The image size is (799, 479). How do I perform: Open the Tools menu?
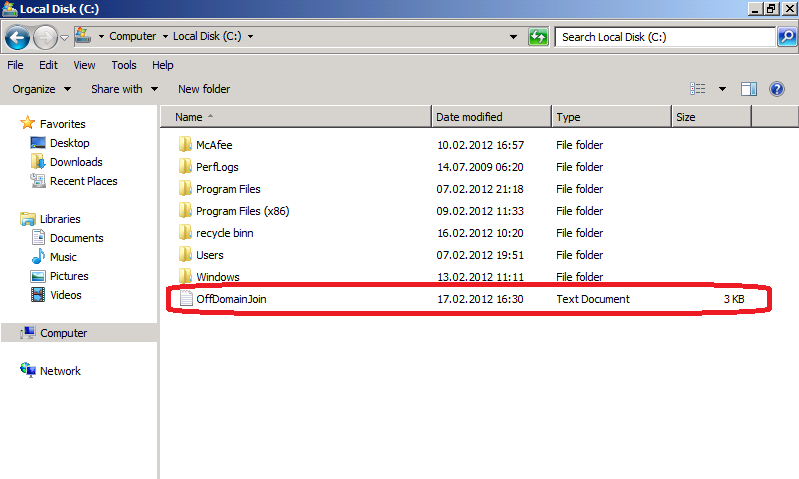pyautogui.click(x=124, y=65)
